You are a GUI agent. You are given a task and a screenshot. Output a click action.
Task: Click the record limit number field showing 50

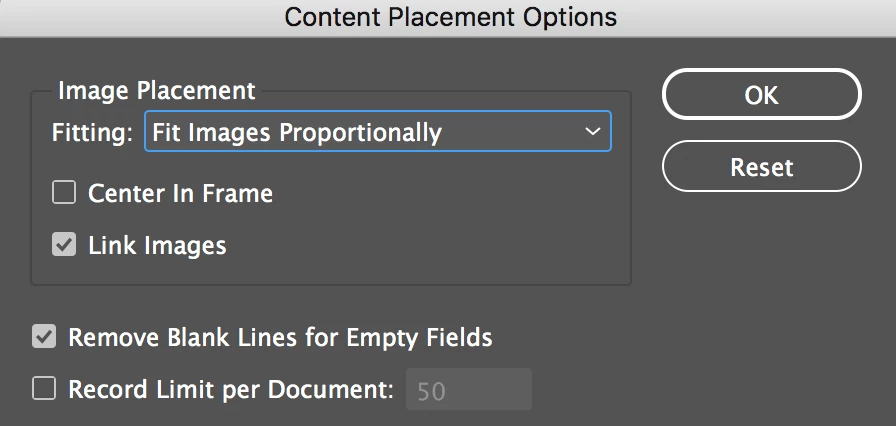click(x=468, y=390)
